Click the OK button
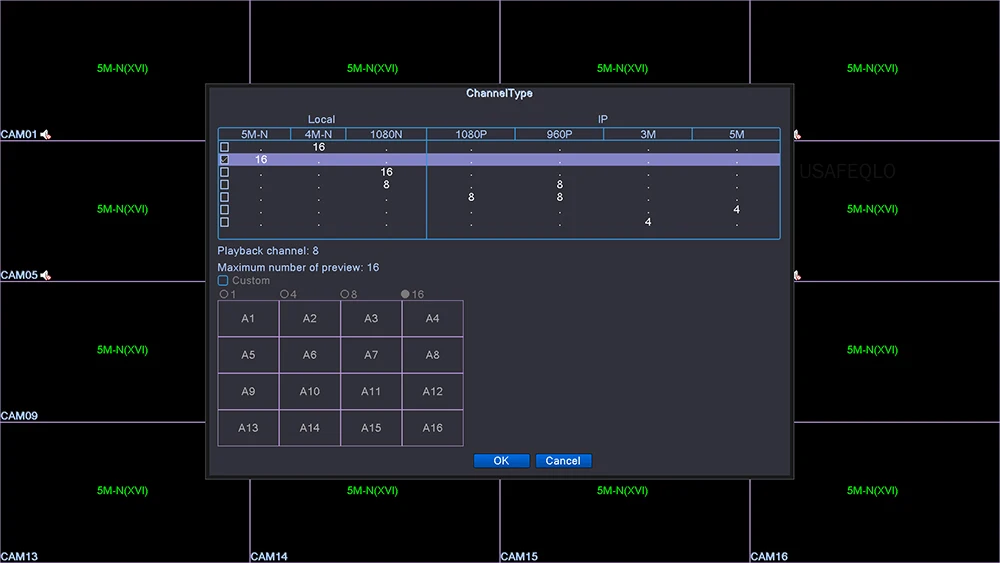Image resolution: width=1000 pixels, height=563 pixels. [501, 460]
